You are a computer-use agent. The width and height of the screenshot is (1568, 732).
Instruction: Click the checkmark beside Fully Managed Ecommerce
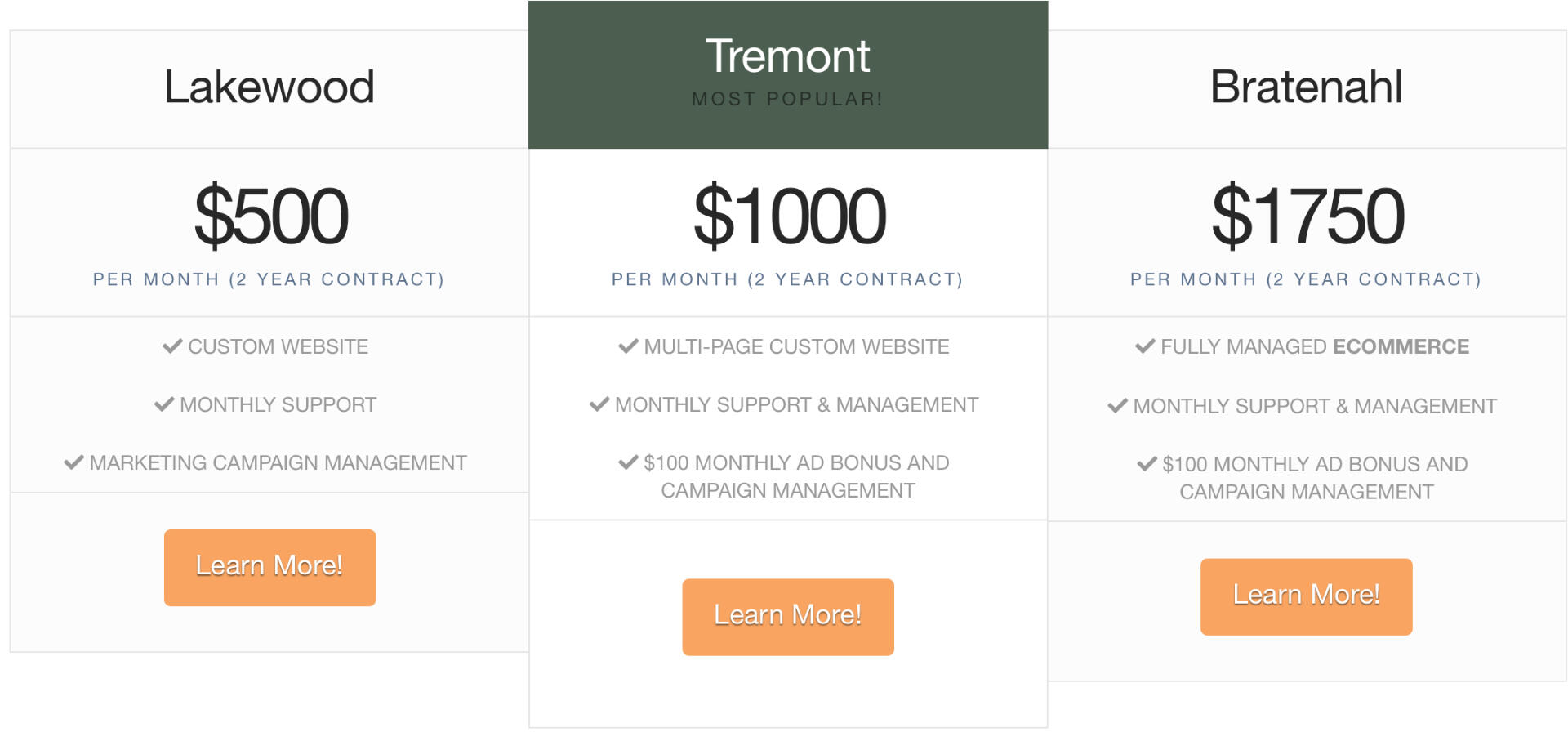coord(1145,346)
